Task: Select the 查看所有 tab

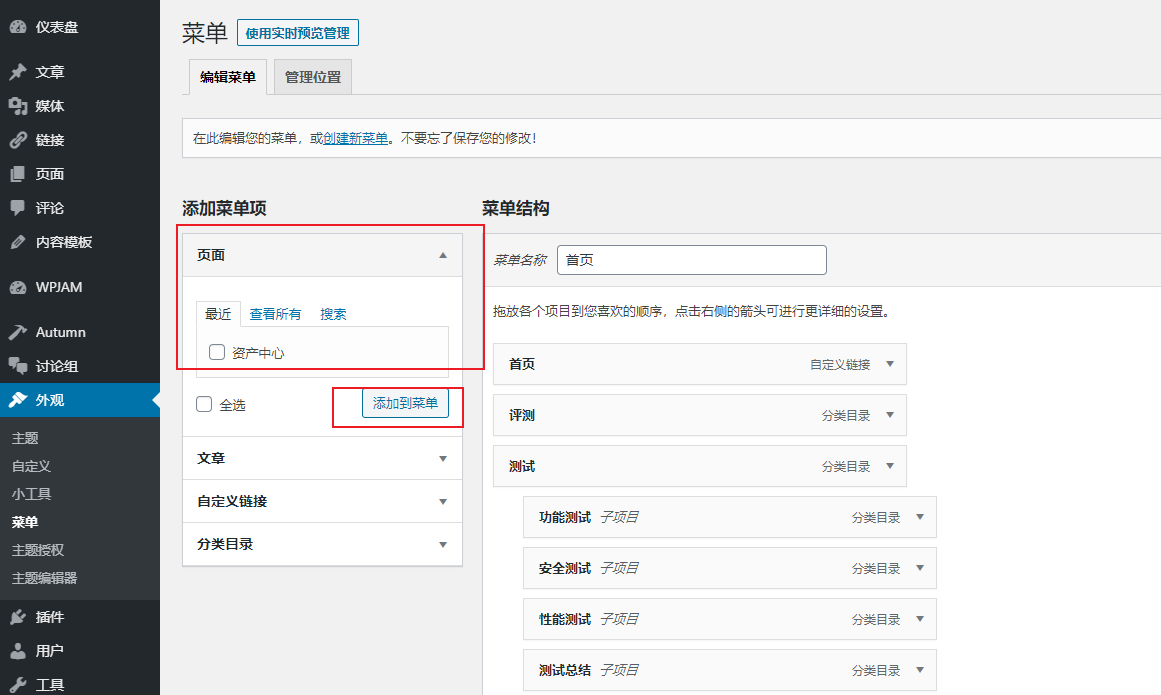Action: point(276,313)
